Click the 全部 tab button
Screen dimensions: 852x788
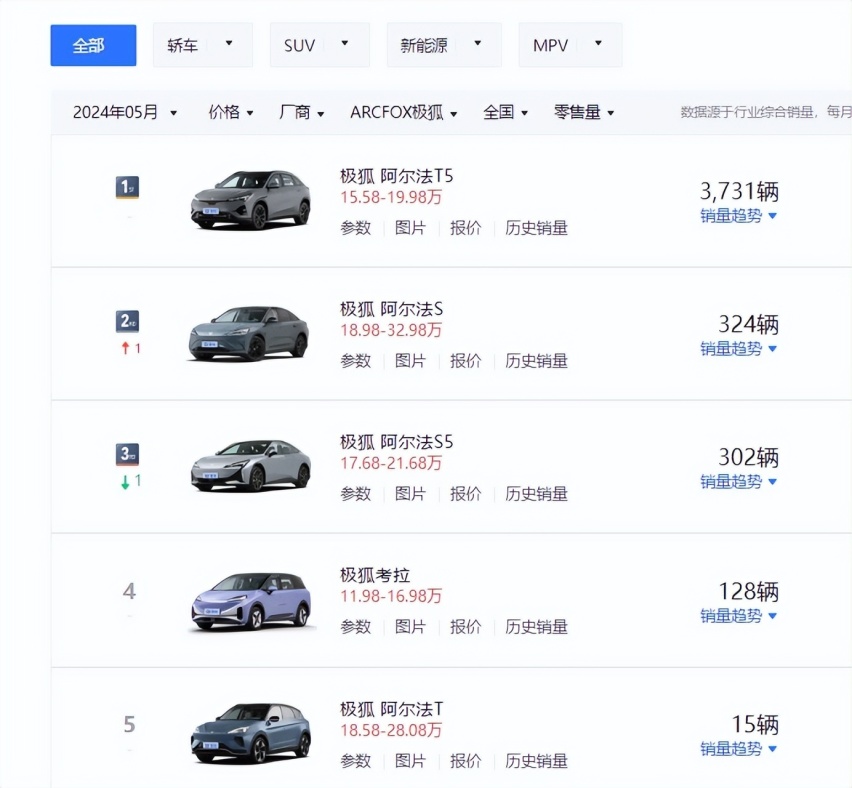click(x=92, y=44)
